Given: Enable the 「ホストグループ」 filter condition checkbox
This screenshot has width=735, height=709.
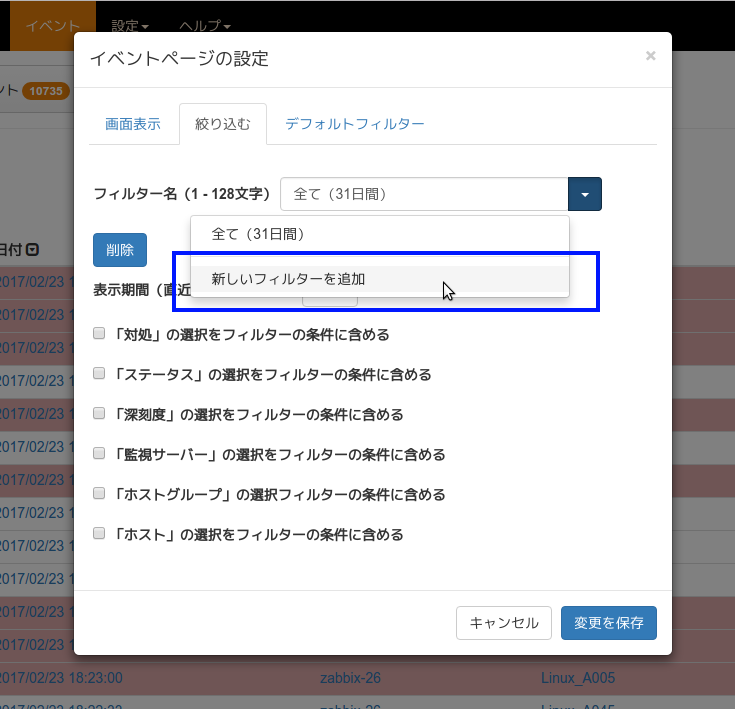Looking at the screenshot, I should click(99, 494).
